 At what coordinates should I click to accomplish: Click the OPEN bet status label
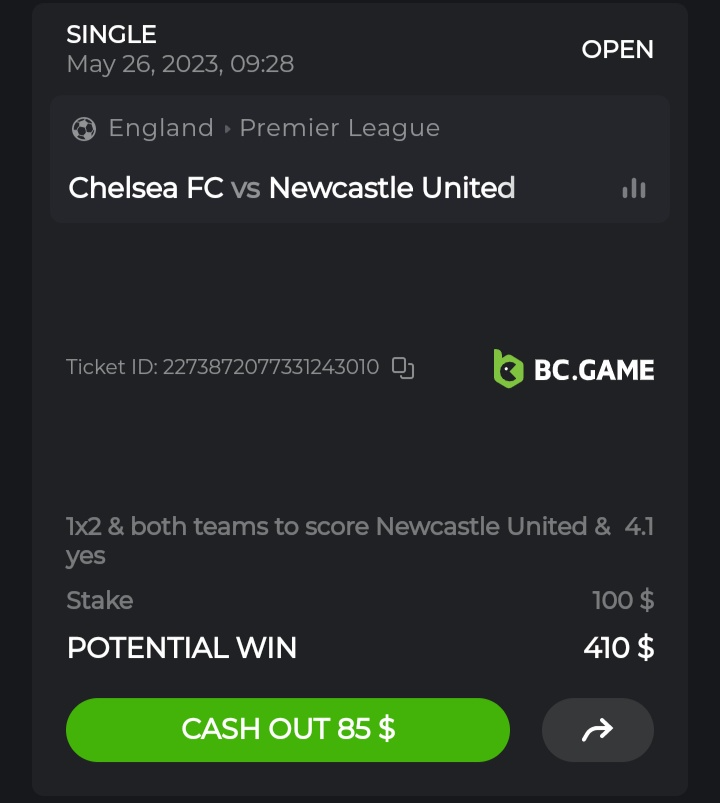(617, 49)
